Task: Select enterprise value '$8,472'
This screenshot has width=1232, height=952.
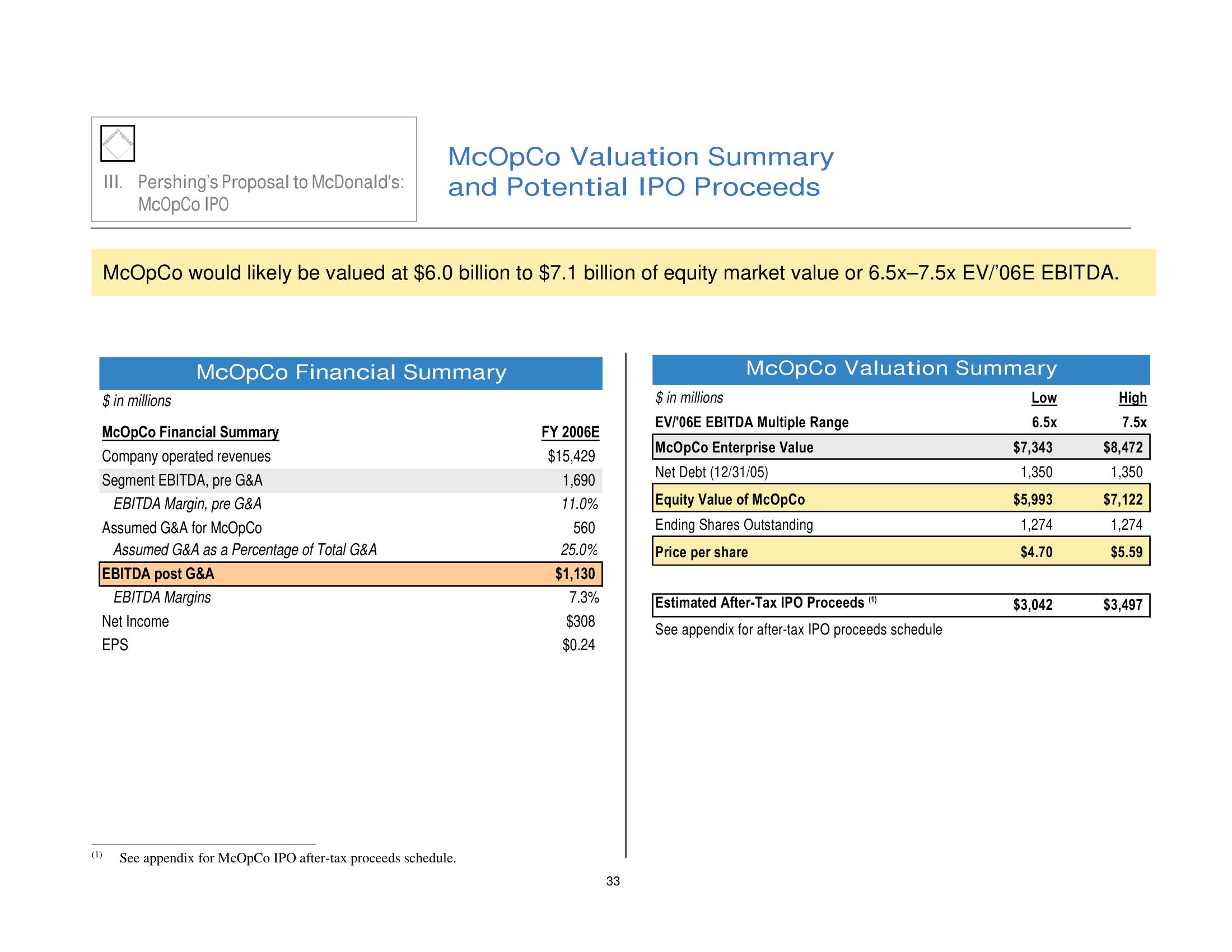Action: tap(1123, 447)
